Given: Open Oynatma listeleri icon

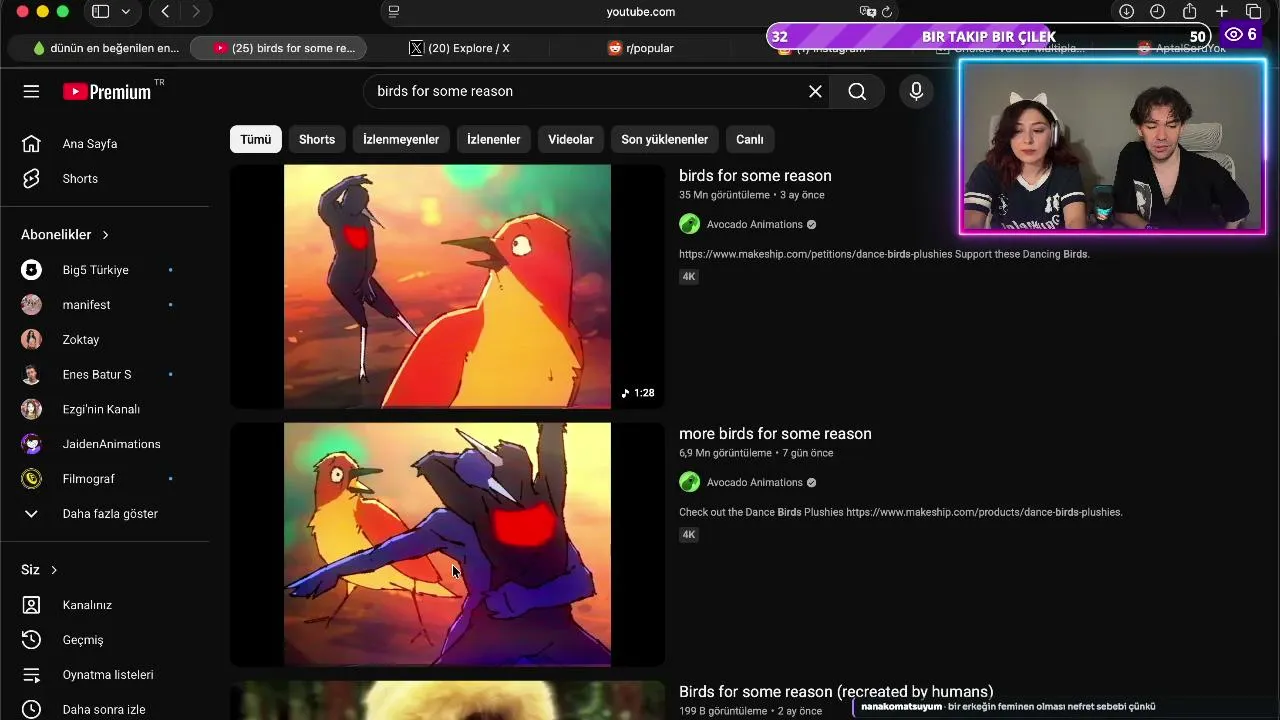Looking at the screenshot, I should [31, 675].
